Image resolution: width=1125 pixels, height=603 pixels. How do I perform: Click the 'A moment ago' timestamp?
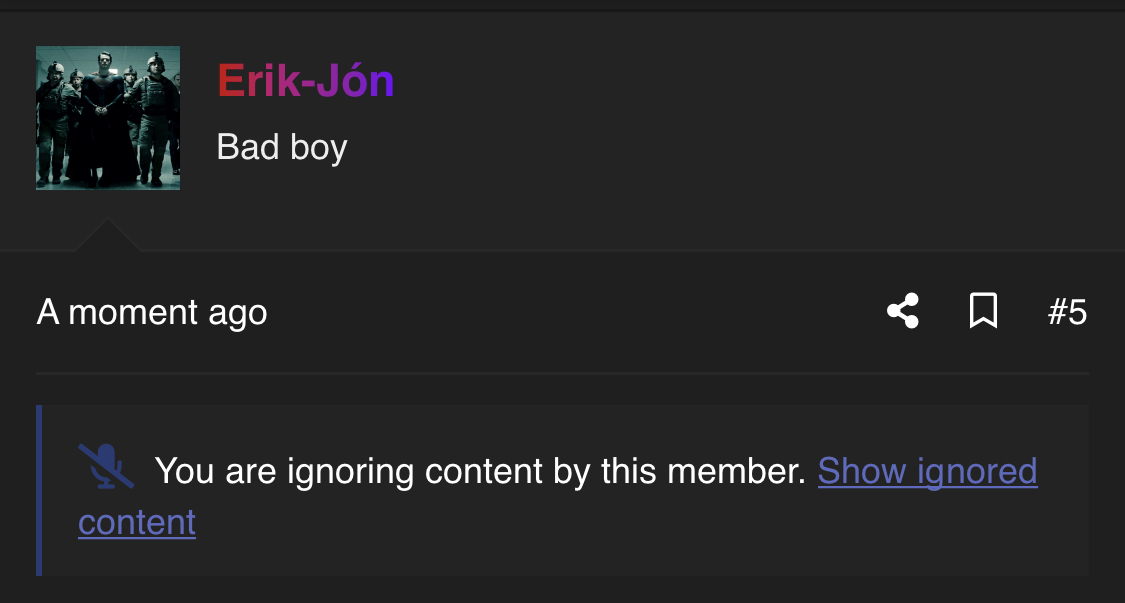point(151,312)
